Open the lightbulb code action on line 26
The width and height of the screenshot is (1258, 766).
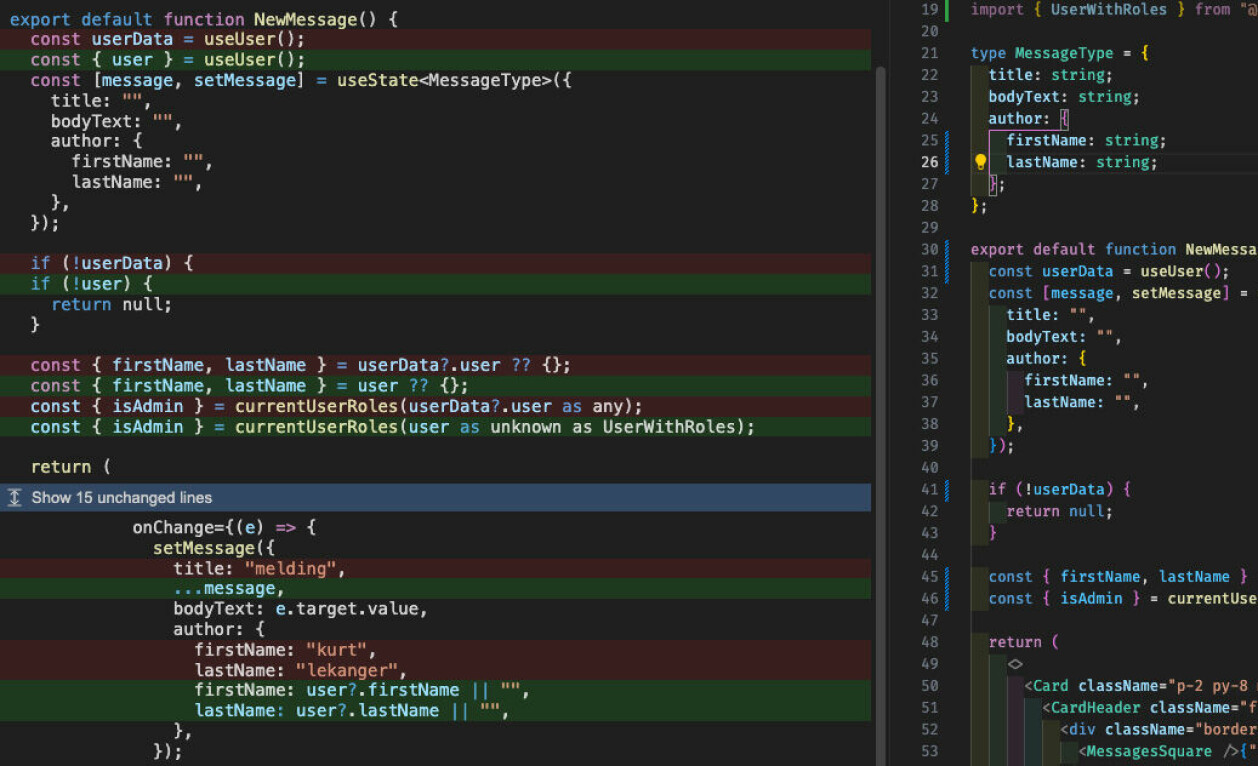point(981,162)
